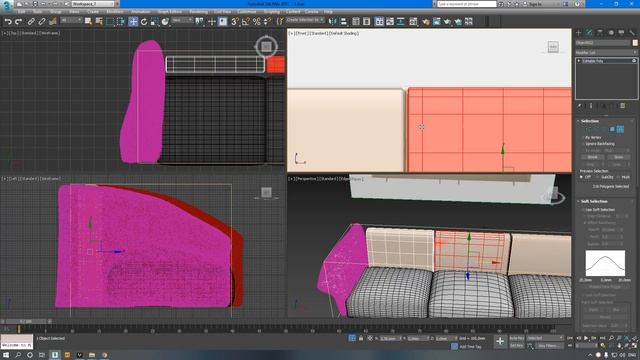Select Polygon sub-object level icon

612,129
